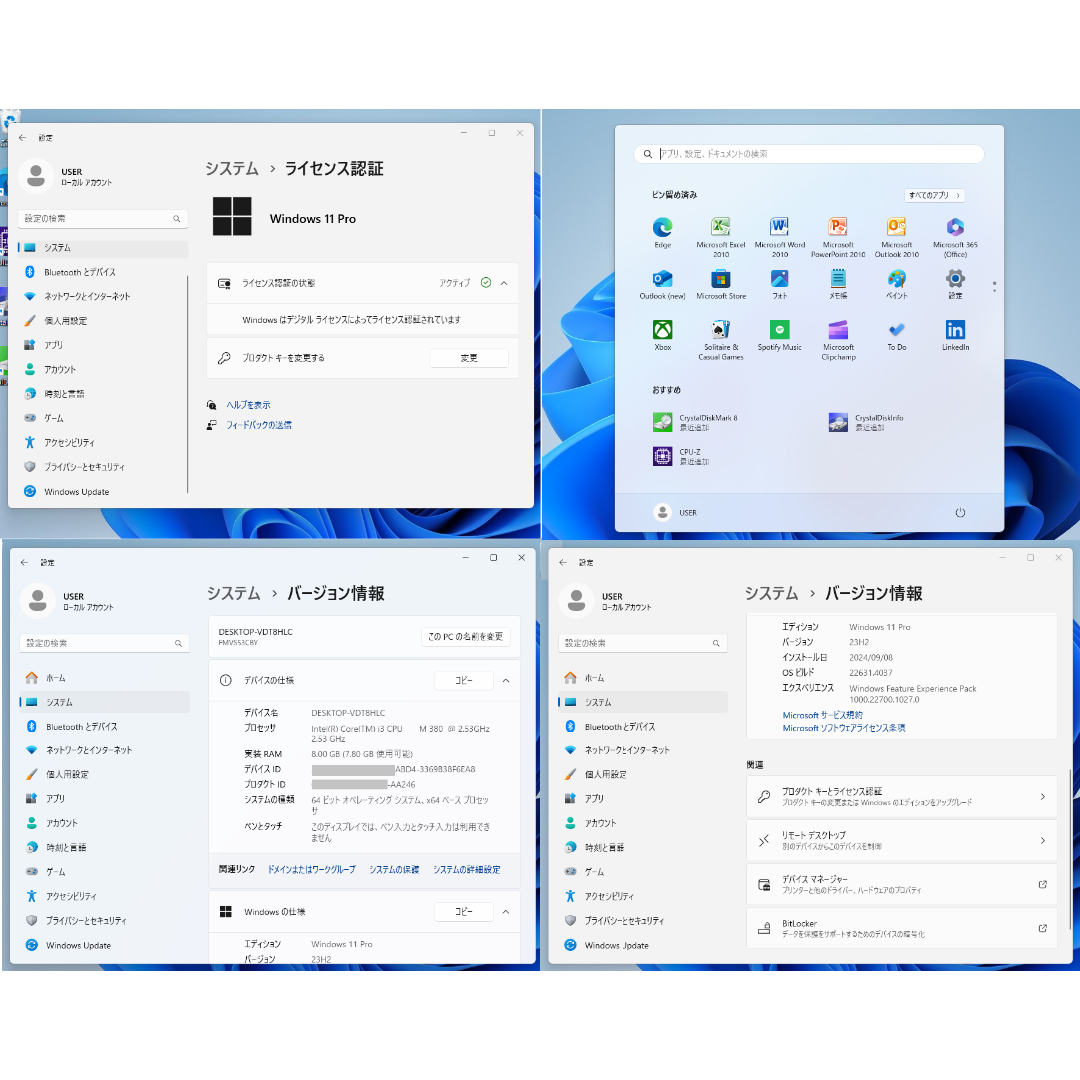Open Microsoft Clipchamp pinned app
The width and height of the screenshot is (1080, 1080).
click(838, 340)
